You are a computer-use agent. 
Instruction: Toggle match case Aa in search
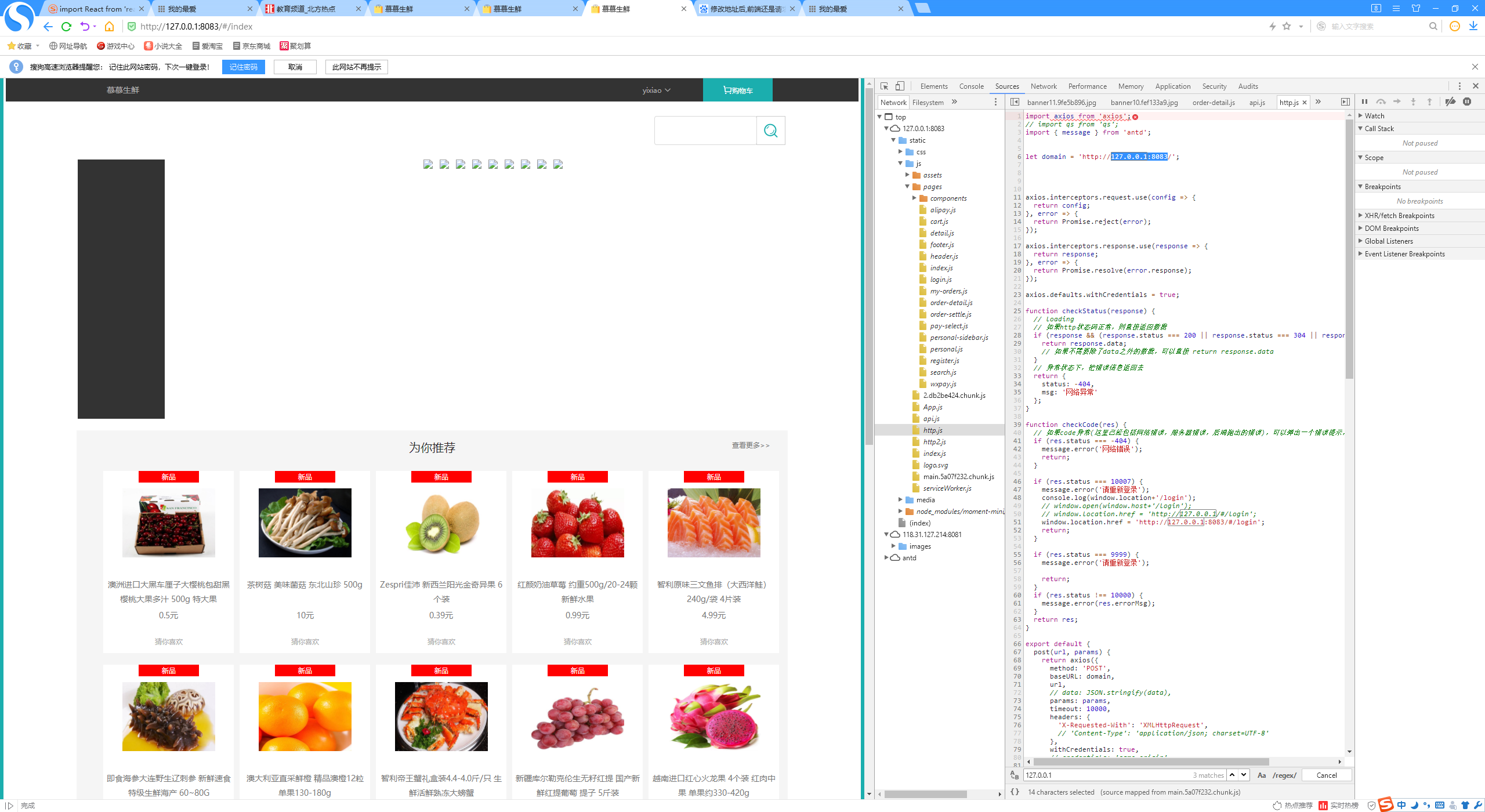1262,775
